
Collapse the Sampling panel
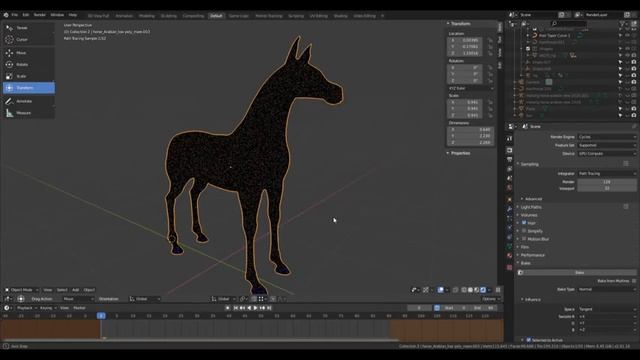pos(529,164)
